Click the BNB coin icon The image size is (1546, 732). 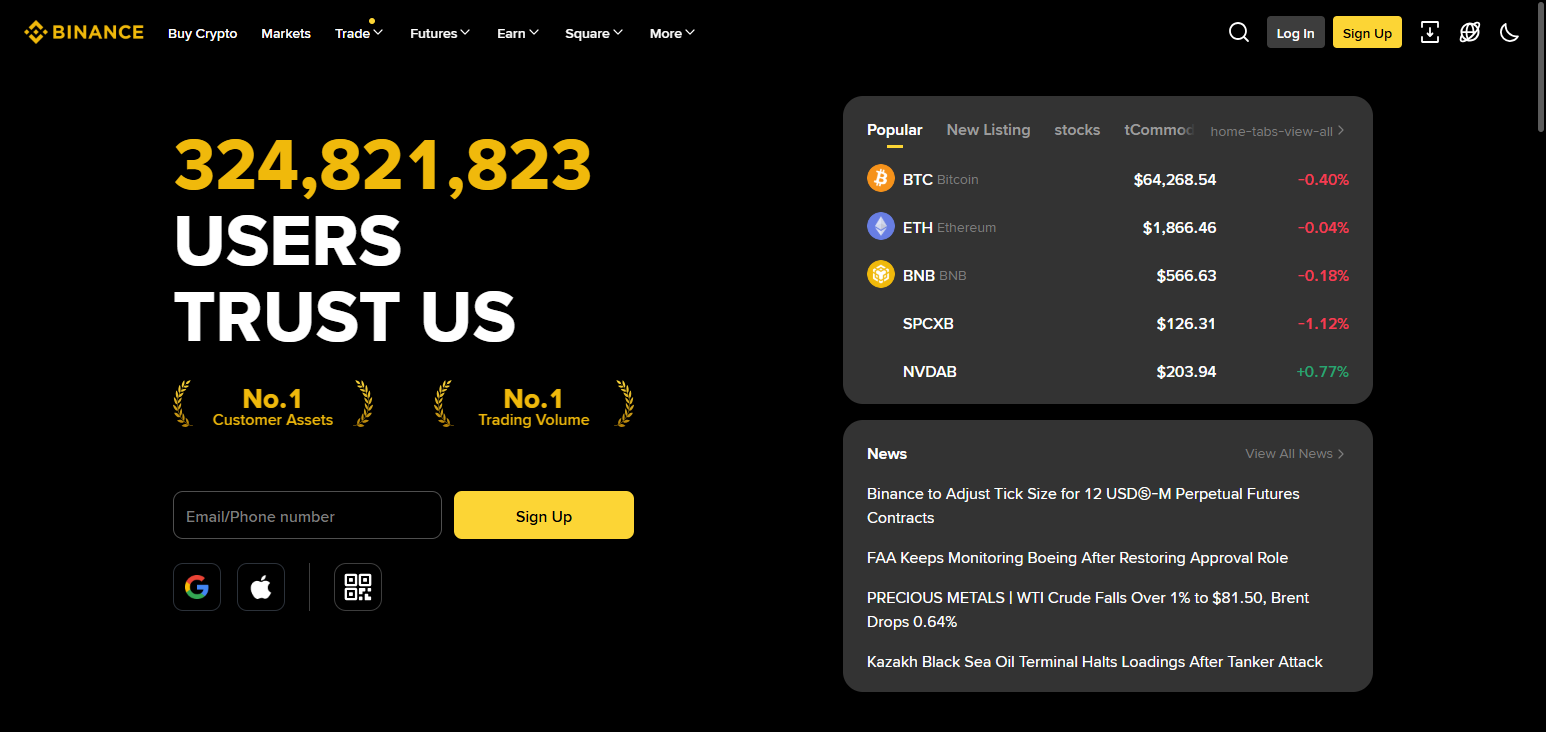point(881,275)
